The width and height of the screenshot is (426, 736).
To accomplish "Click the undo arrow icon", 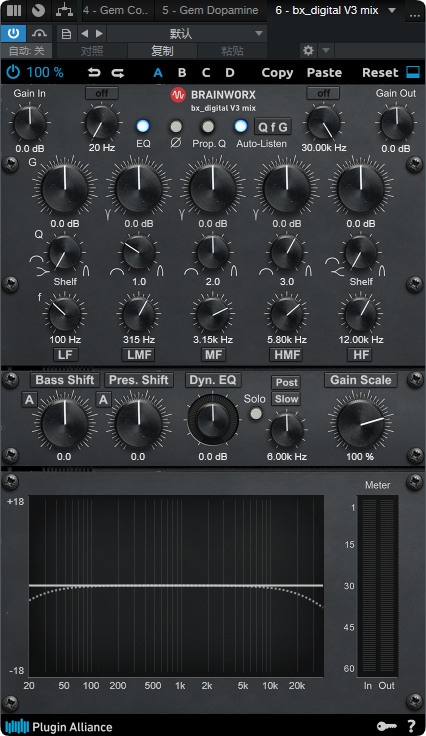I will tap(94, 73).
